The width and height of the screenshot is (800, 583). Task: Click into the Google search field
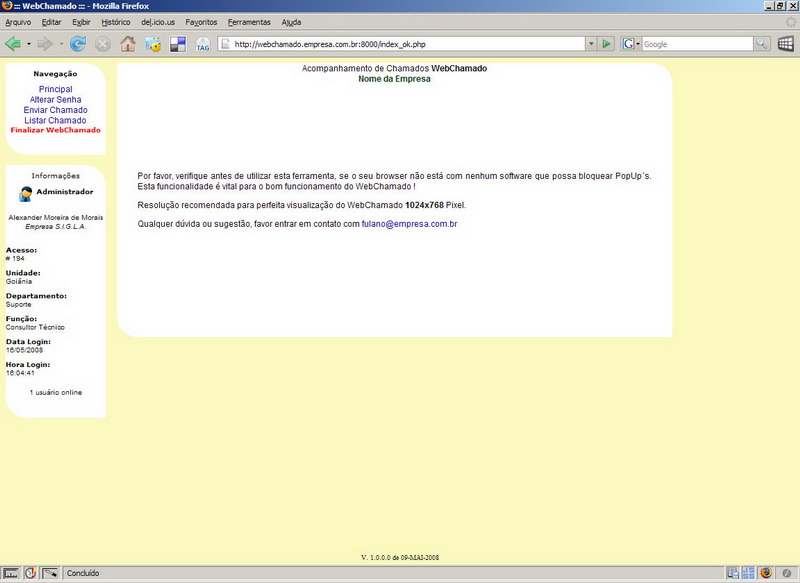tap(695, 44)
